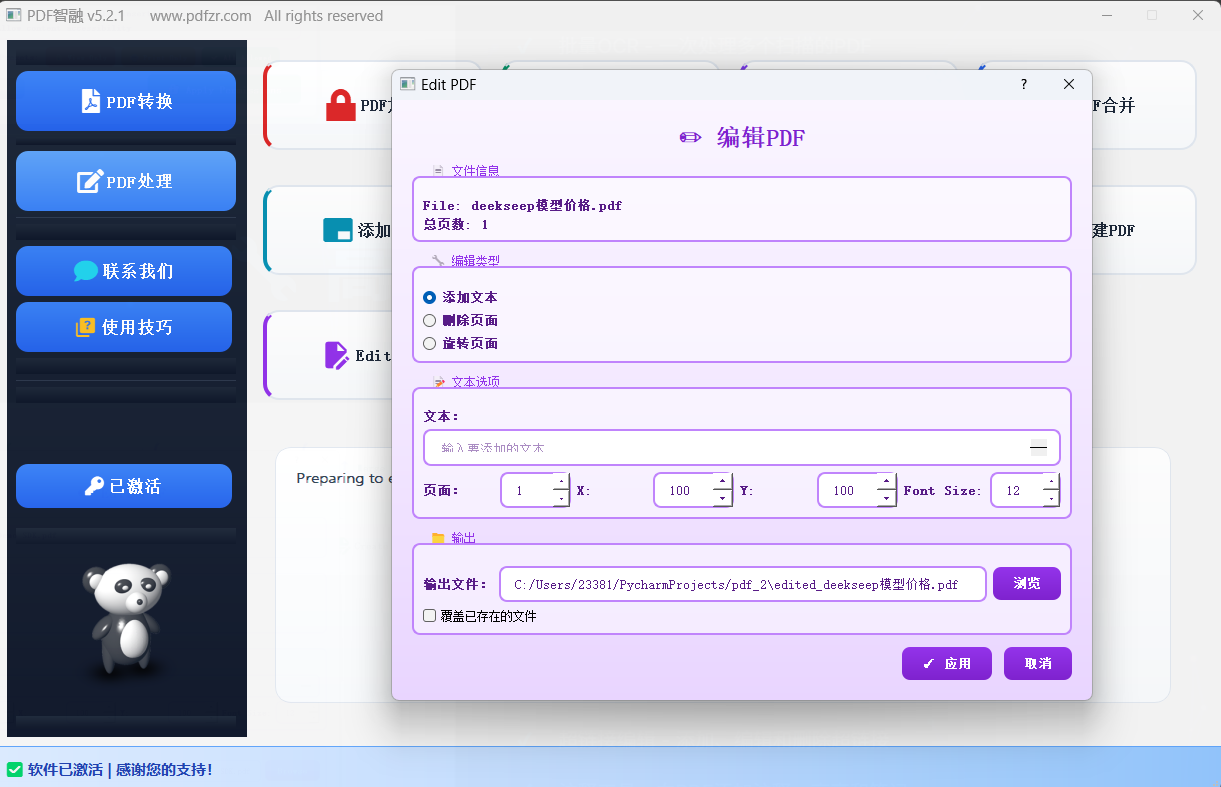Click the green checkmark in the status bar
Screen dimensions: 1221x787
(15, 768)
